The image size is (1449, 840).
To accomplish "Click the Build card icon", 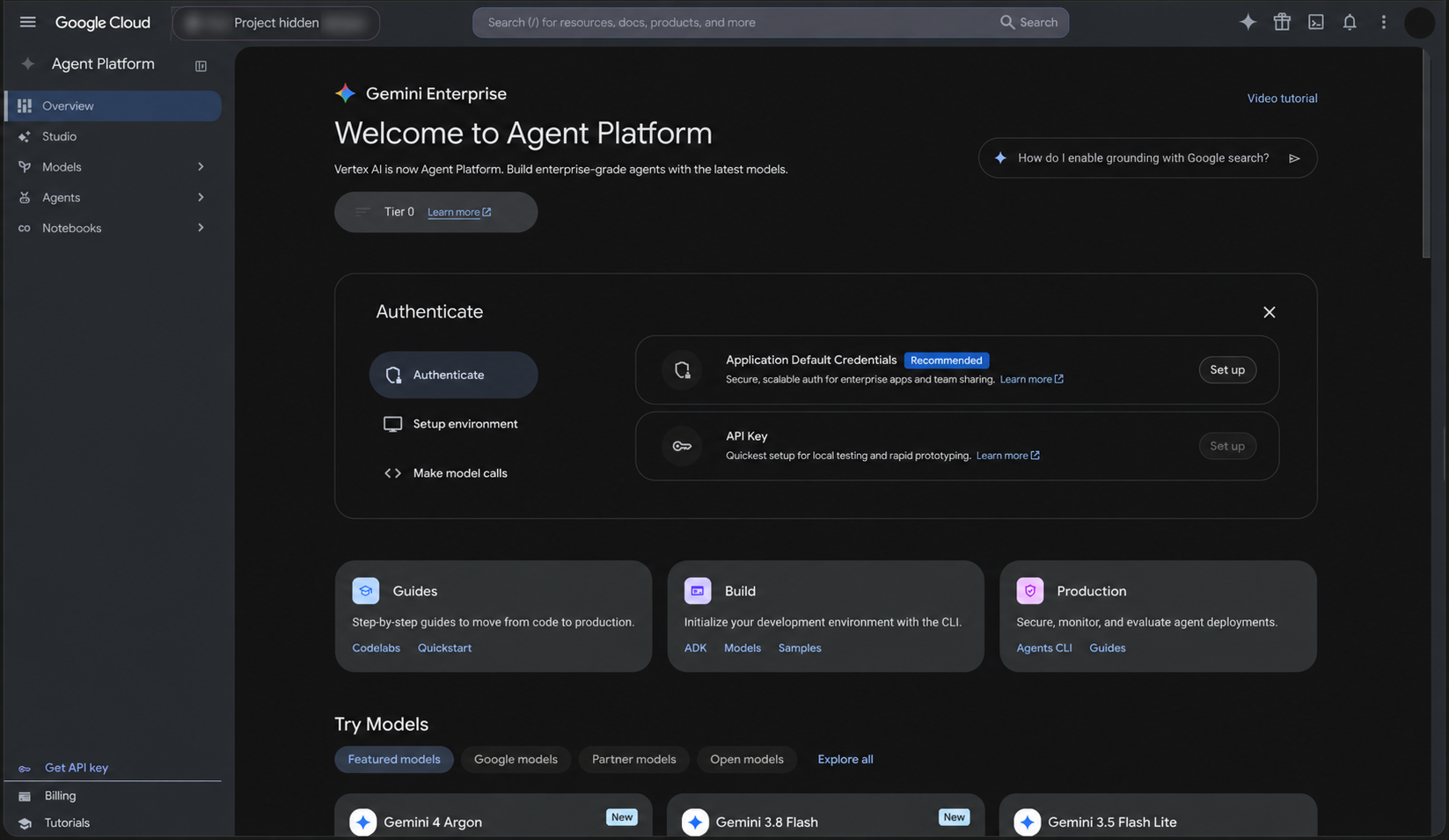I will point(697,590).
